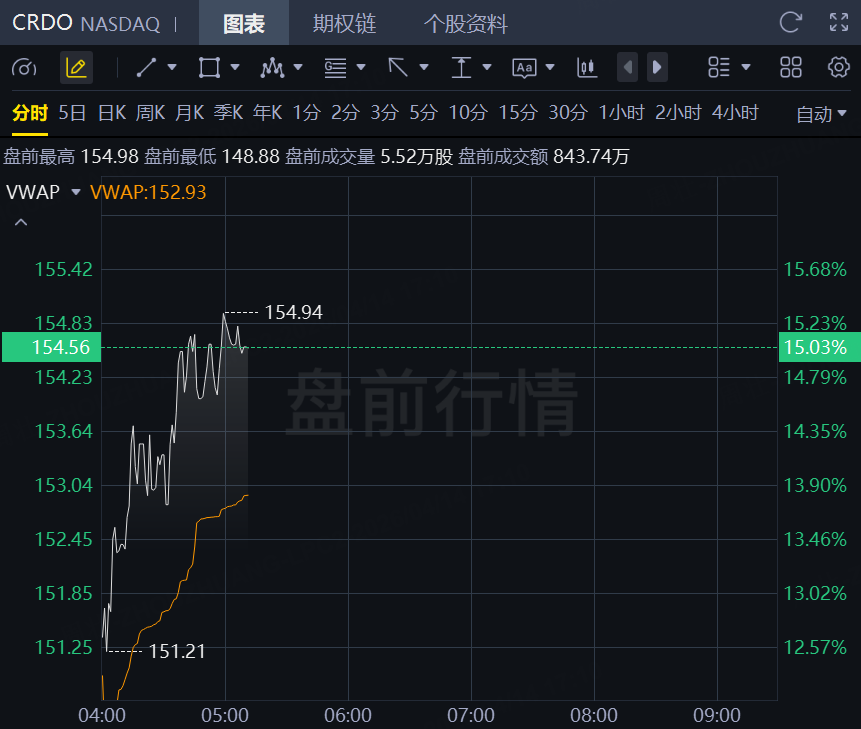Switch to the 期权链 tab
The image size is (861, 729).
coord(344,23)
